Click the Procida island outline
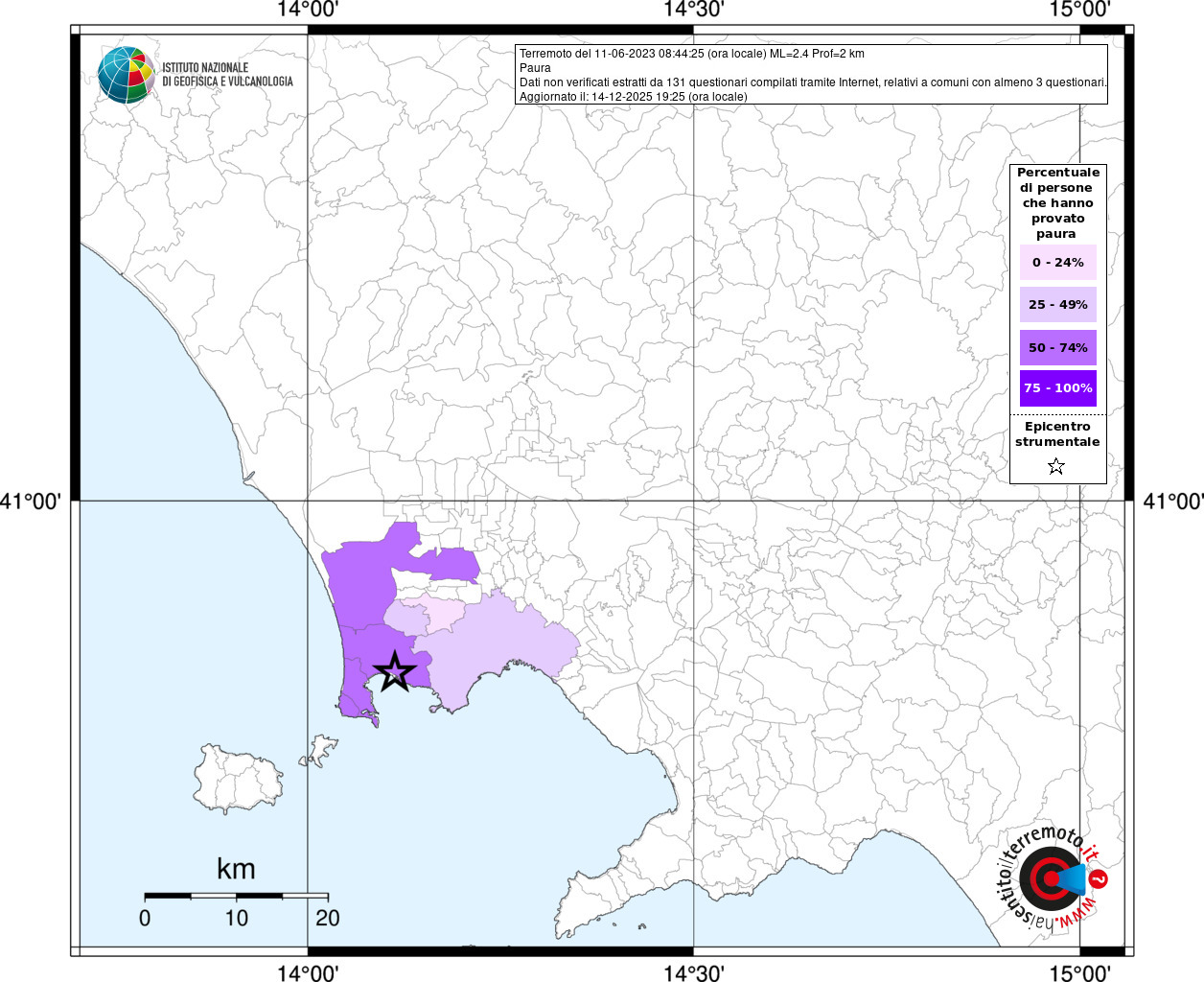The height and width of the screenshot is (982, 1204). 320,750
